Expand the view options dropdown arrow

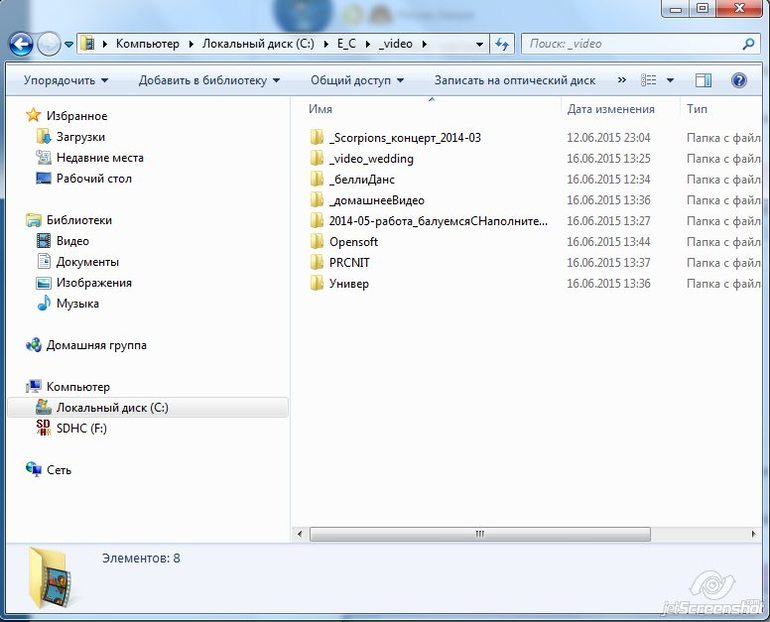coord(670,80)
